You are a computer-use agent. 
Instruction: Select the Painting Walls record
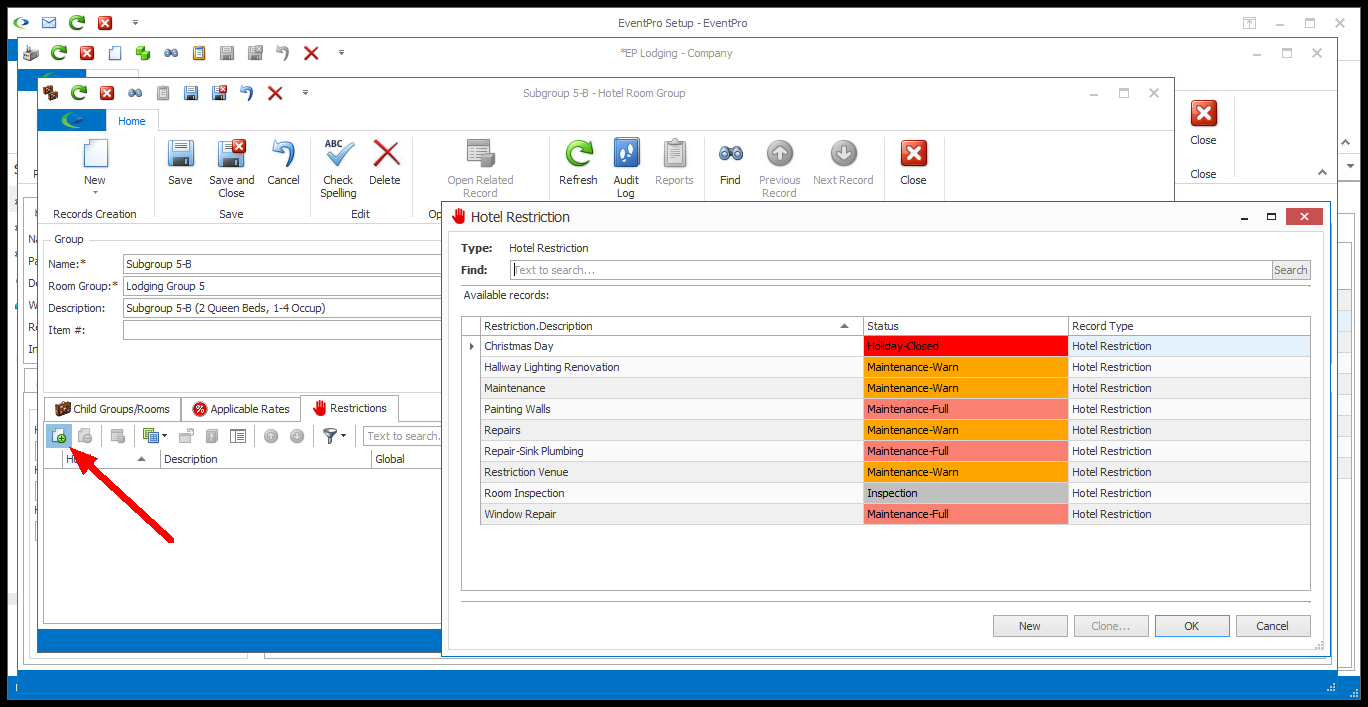coord(886,409)
